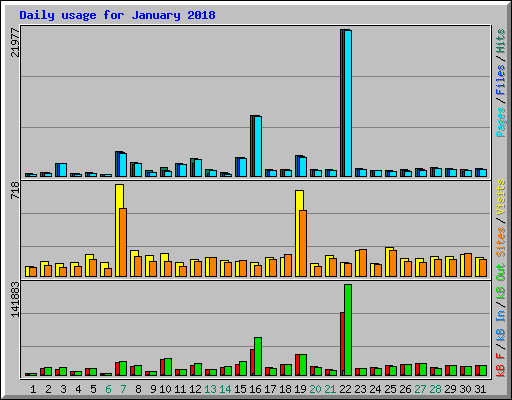Screen dimensions: 512x400
Task: Select day 16 on the x-axis
Action: click(255, 389)
